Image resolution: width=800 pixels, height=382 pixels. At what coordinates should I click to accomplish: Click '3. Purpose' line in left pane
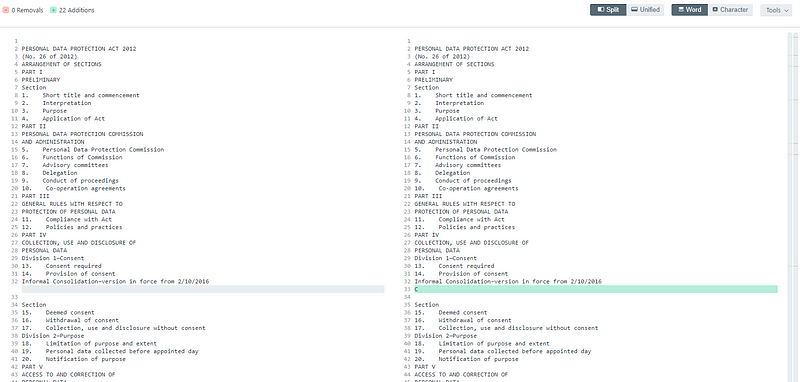click(x=44, y=111)
